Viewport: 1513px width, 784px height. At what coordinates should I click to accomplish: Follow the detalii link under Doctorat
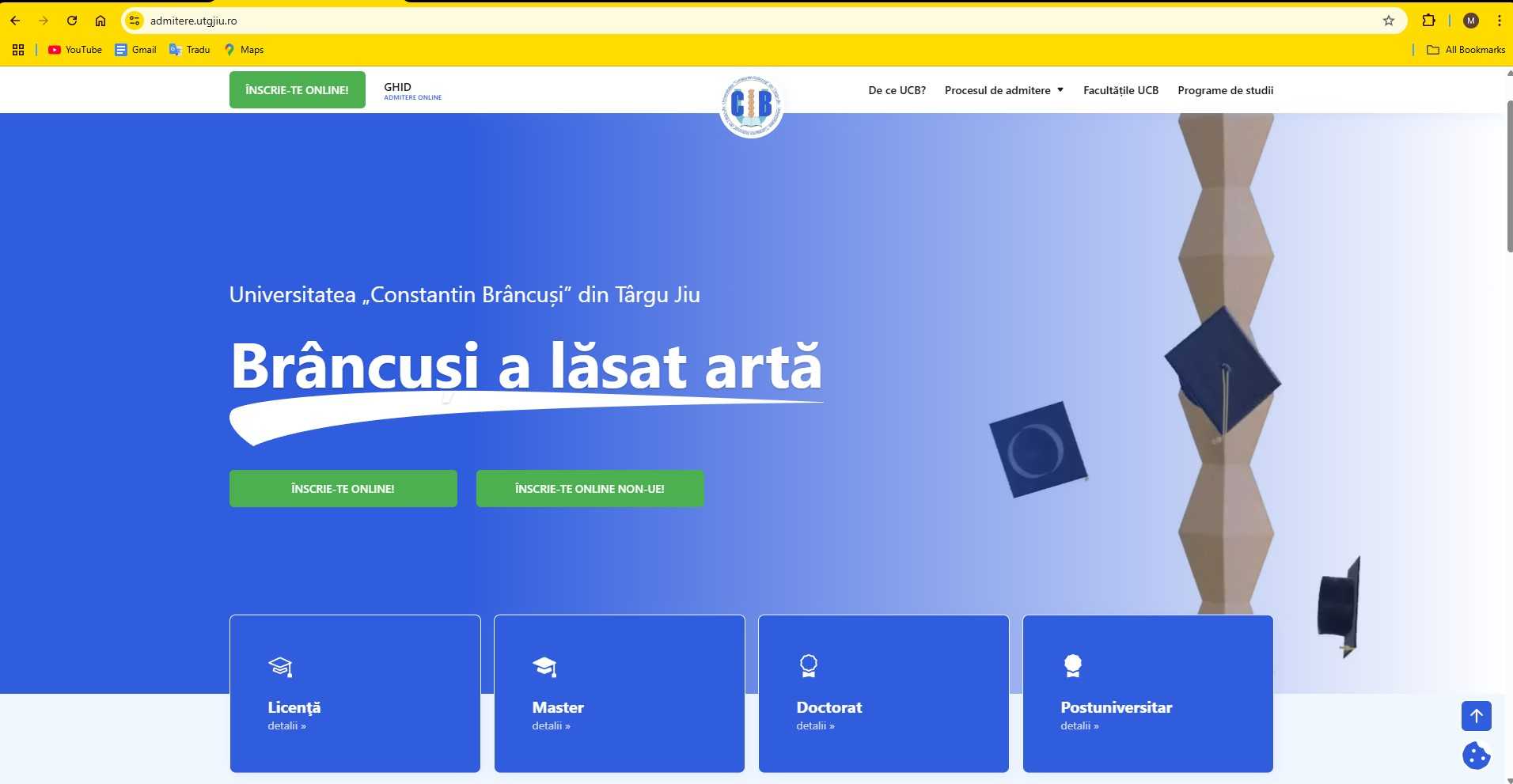pos(815,725)
